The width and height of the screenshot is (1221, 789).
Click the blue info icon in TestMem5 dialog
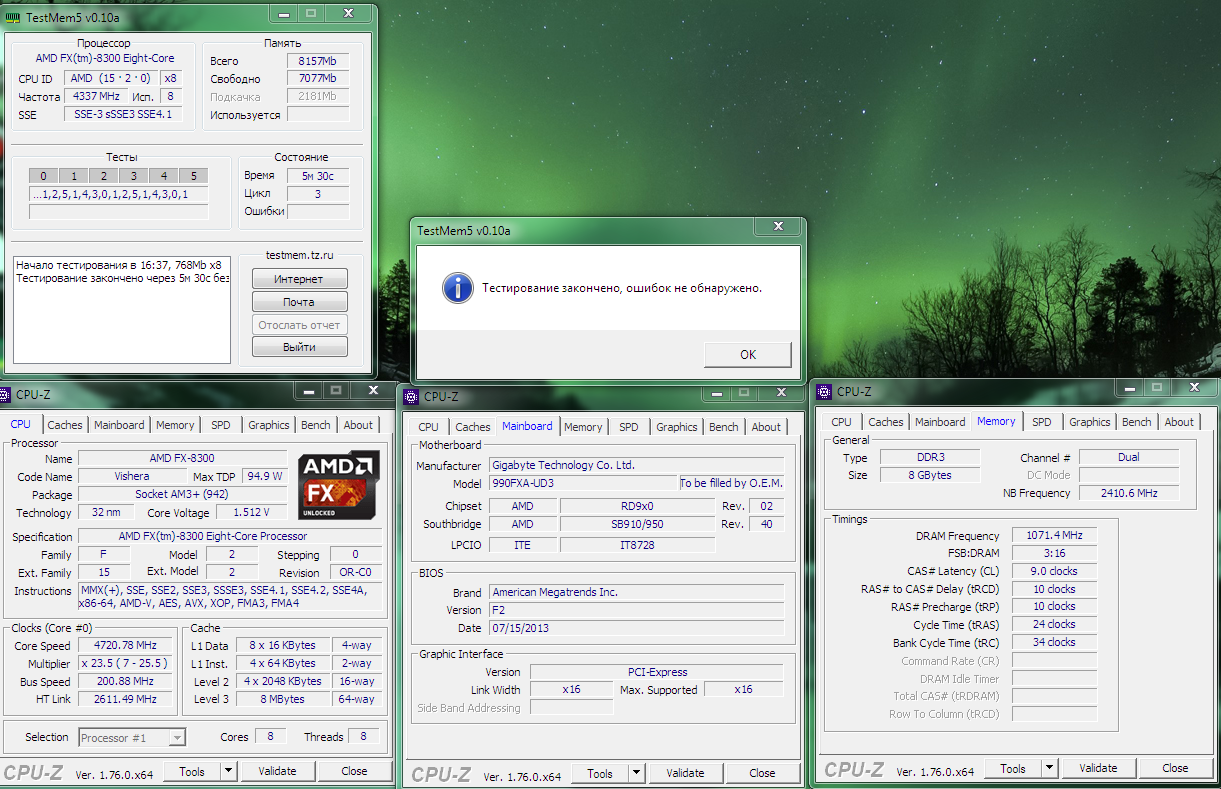(458, 288)
